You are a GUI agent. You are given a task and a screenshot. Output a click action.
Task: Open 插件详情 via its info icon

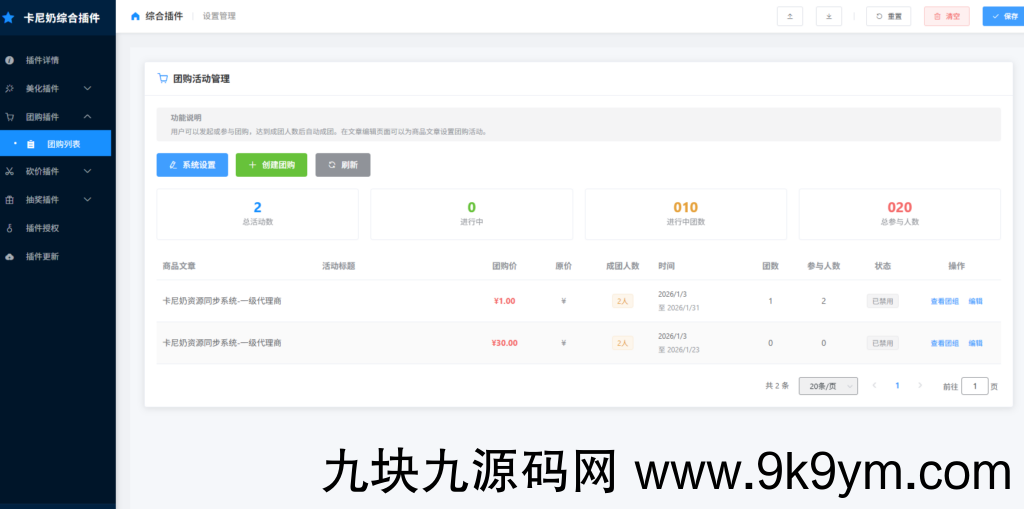pyautogui.click(x=10, y=61)
